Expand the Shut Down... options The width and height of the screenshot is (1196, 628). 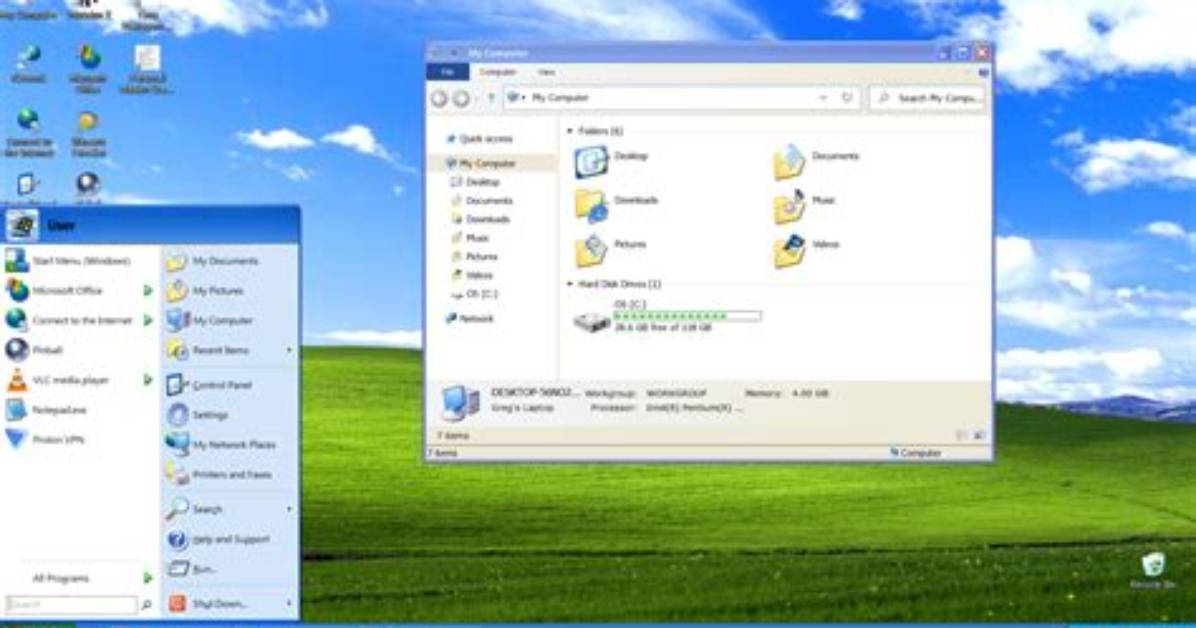pyautogui.click(x=289, y=604)
